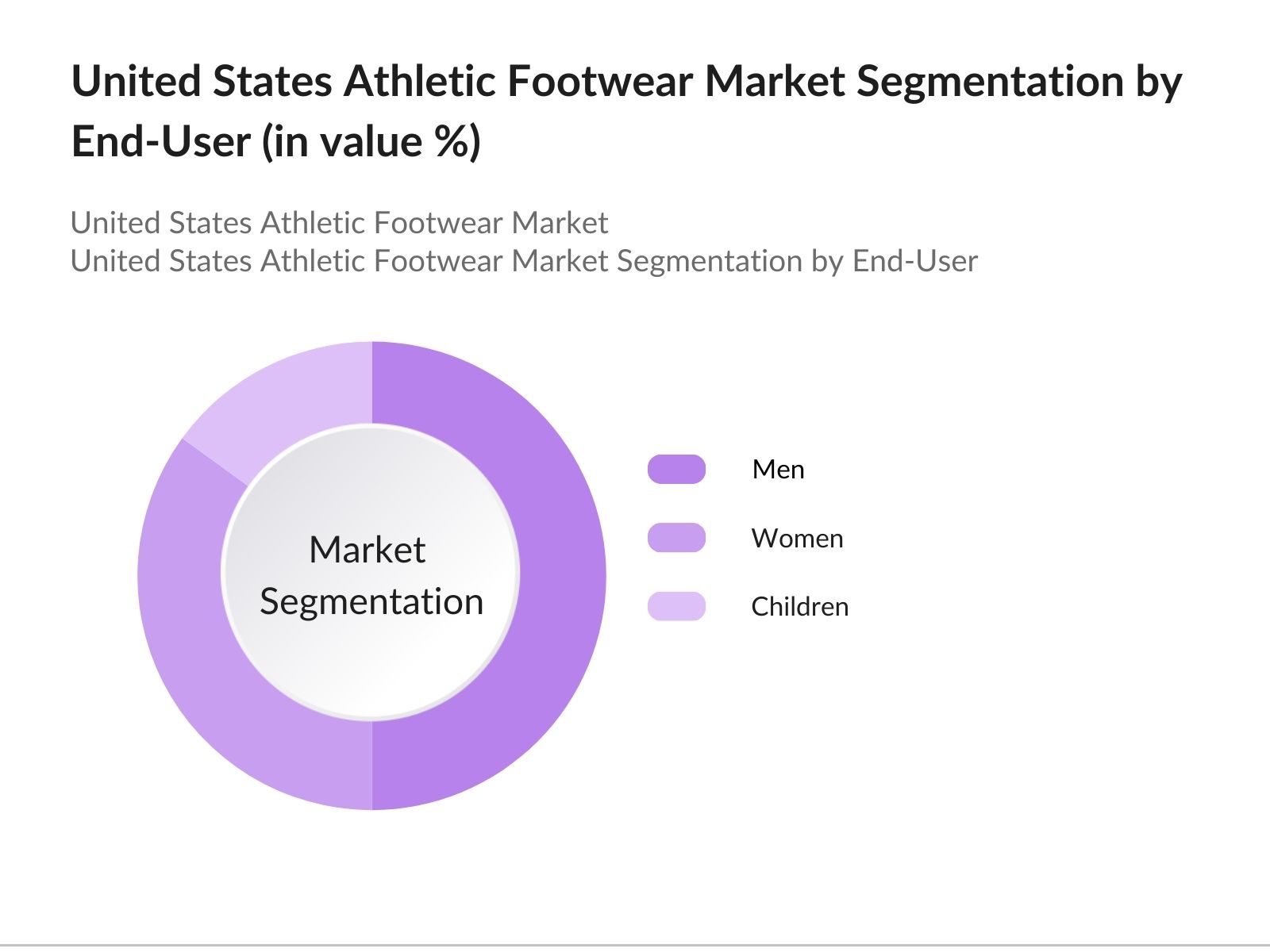Select the Women legend label
Image resolution: width=1270 pixels, height=952 pixels.
(x=797, y=539)
